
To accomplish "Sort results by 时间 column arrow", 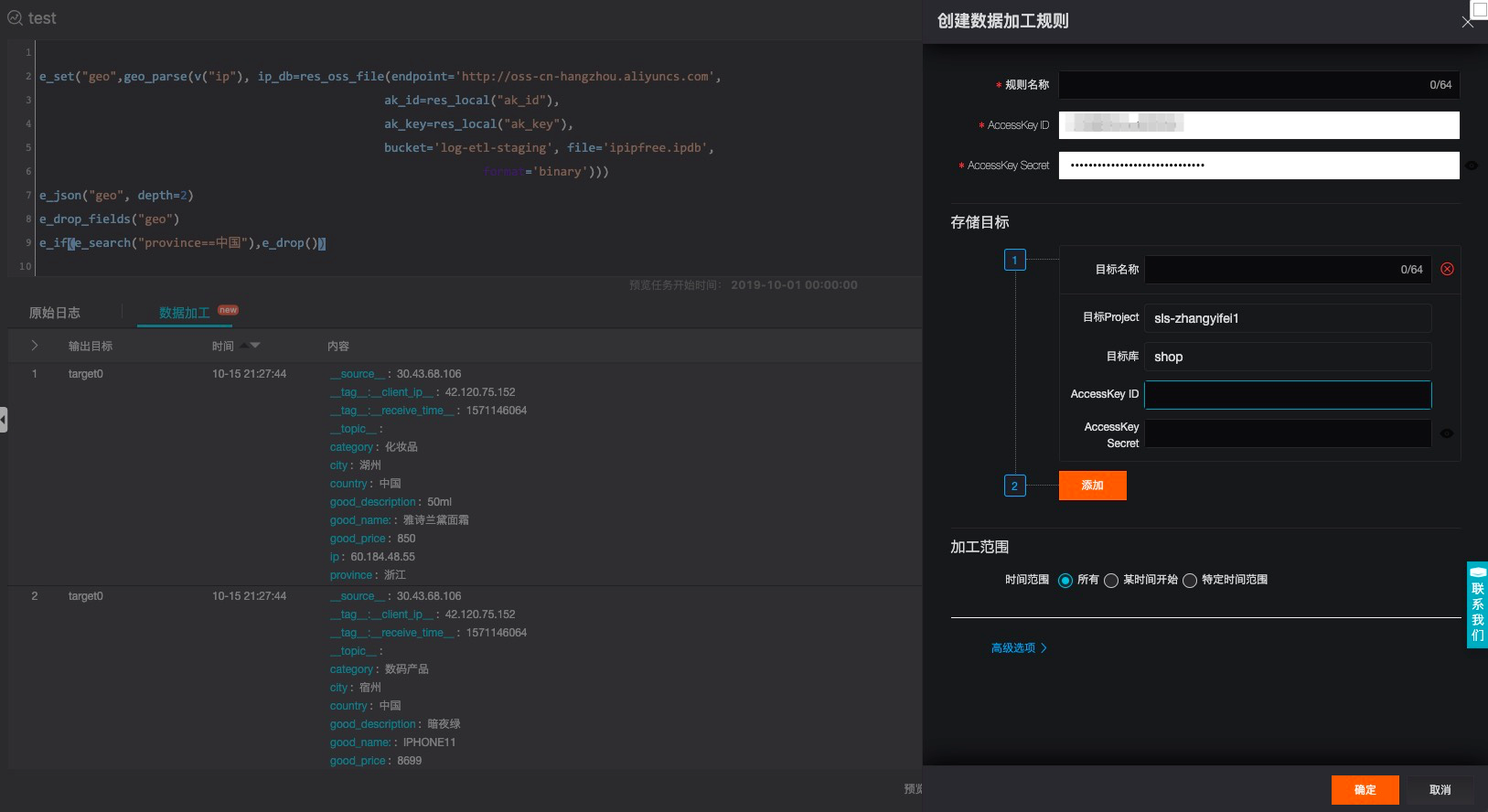I will (x=250, y=346).
